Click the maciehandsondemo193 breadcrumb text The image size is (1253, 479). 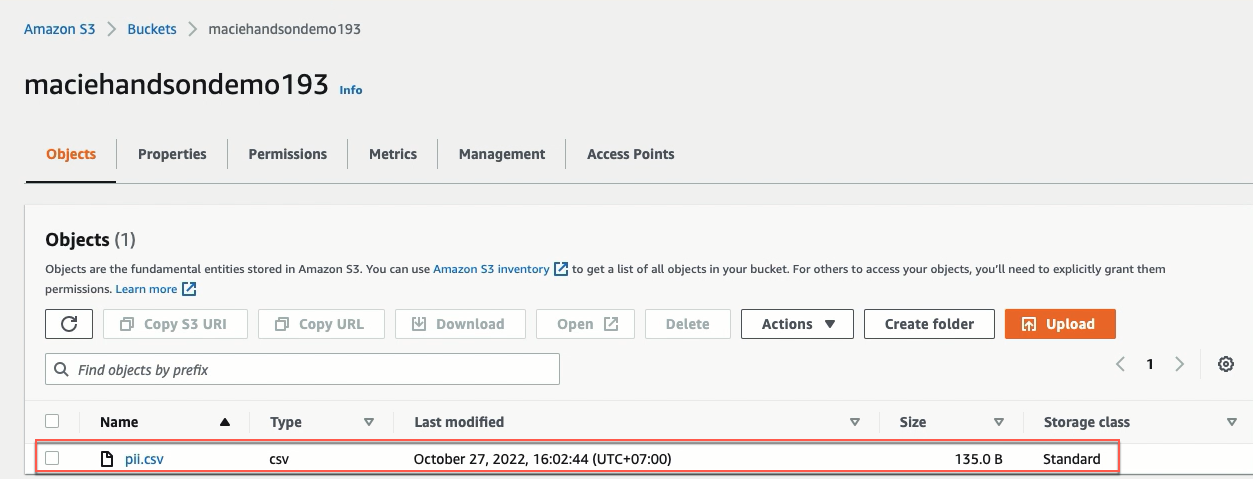pyautogui.click(x=284, y=29)
